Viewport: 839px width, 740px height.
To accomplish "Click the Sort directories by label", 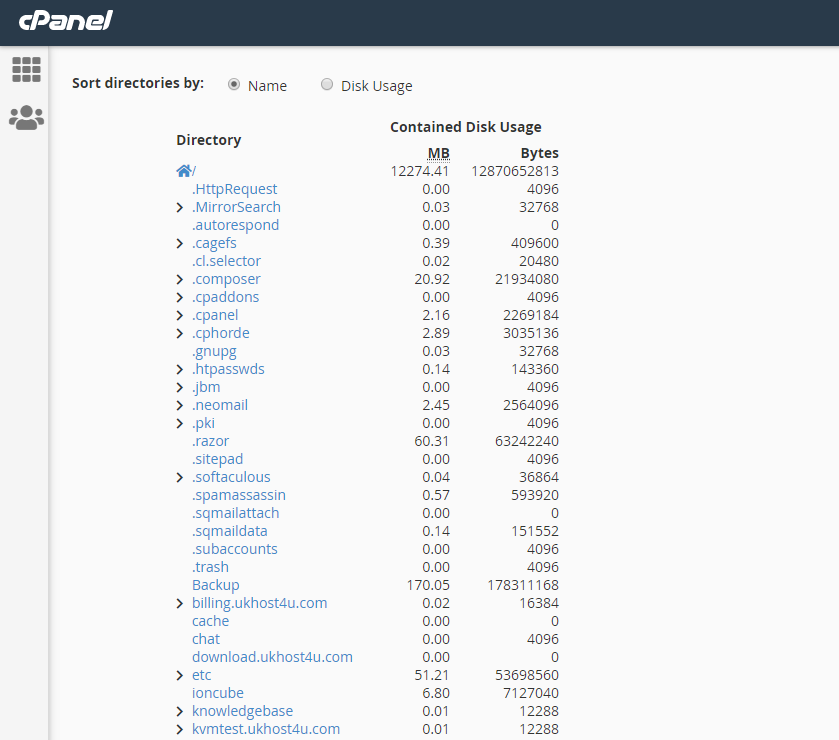I will click(138, 83).
